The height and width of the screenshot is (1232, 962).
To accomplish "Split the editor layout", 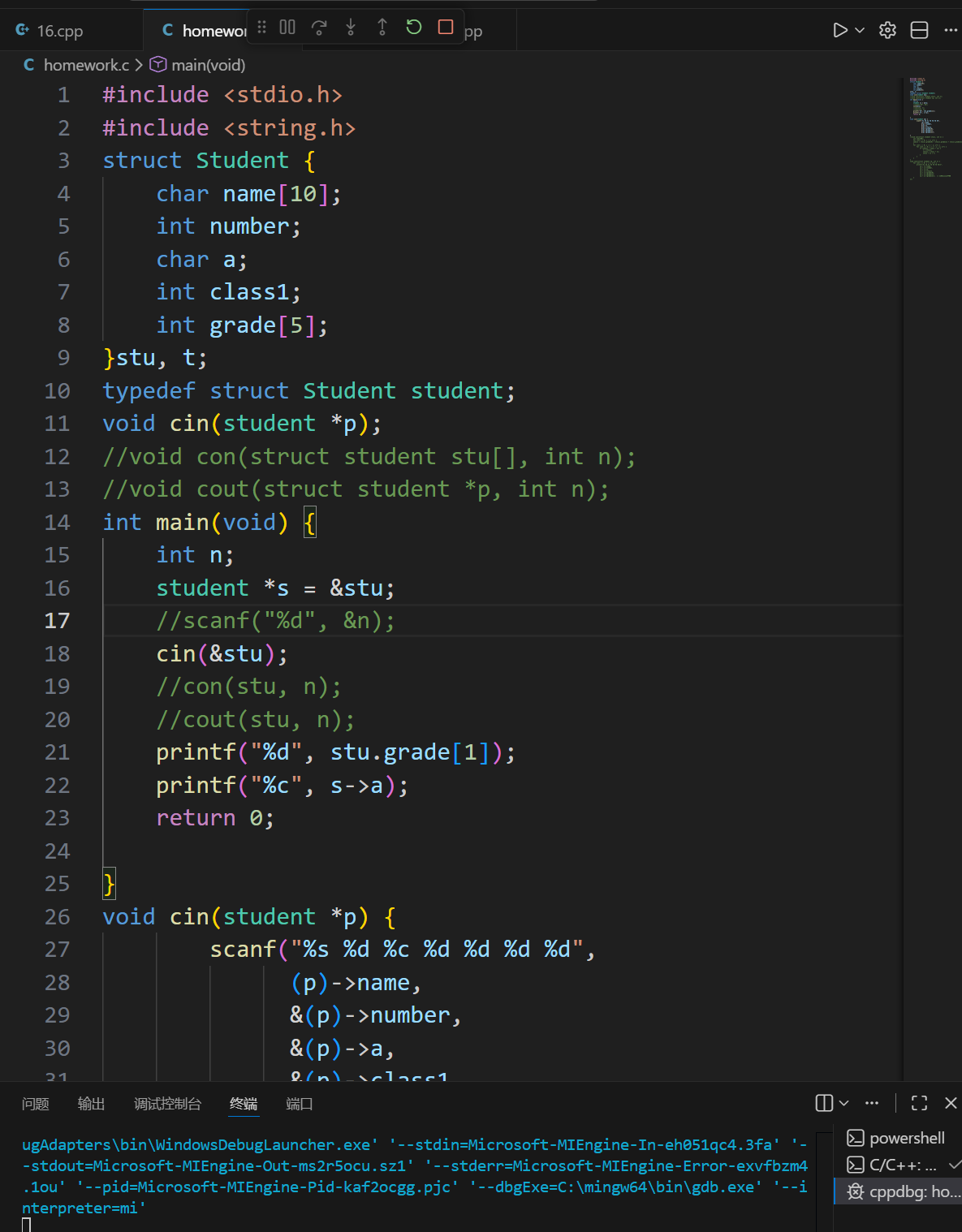I will click(x=919, y=30).
